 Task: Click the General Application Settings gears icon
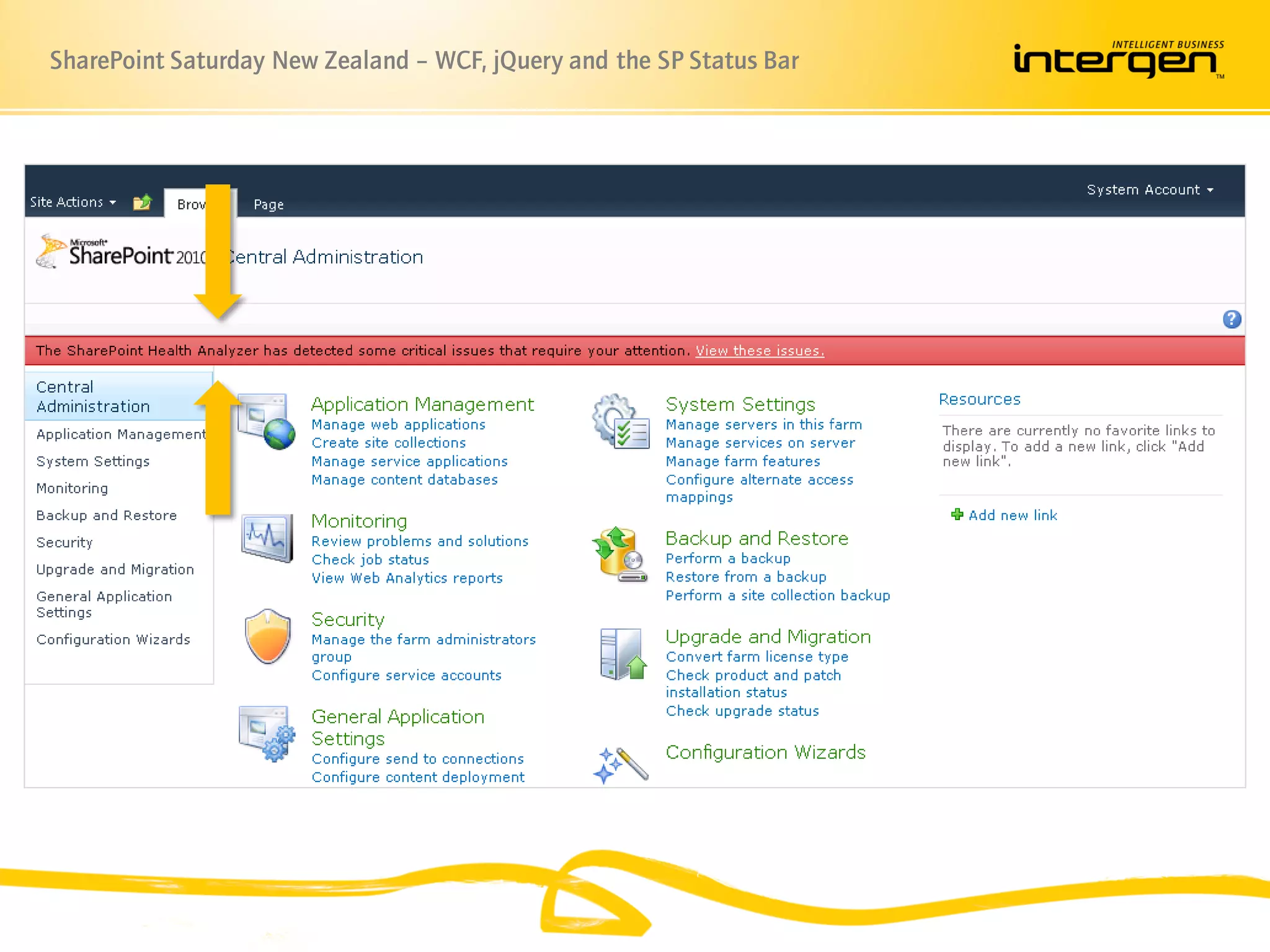267,734
